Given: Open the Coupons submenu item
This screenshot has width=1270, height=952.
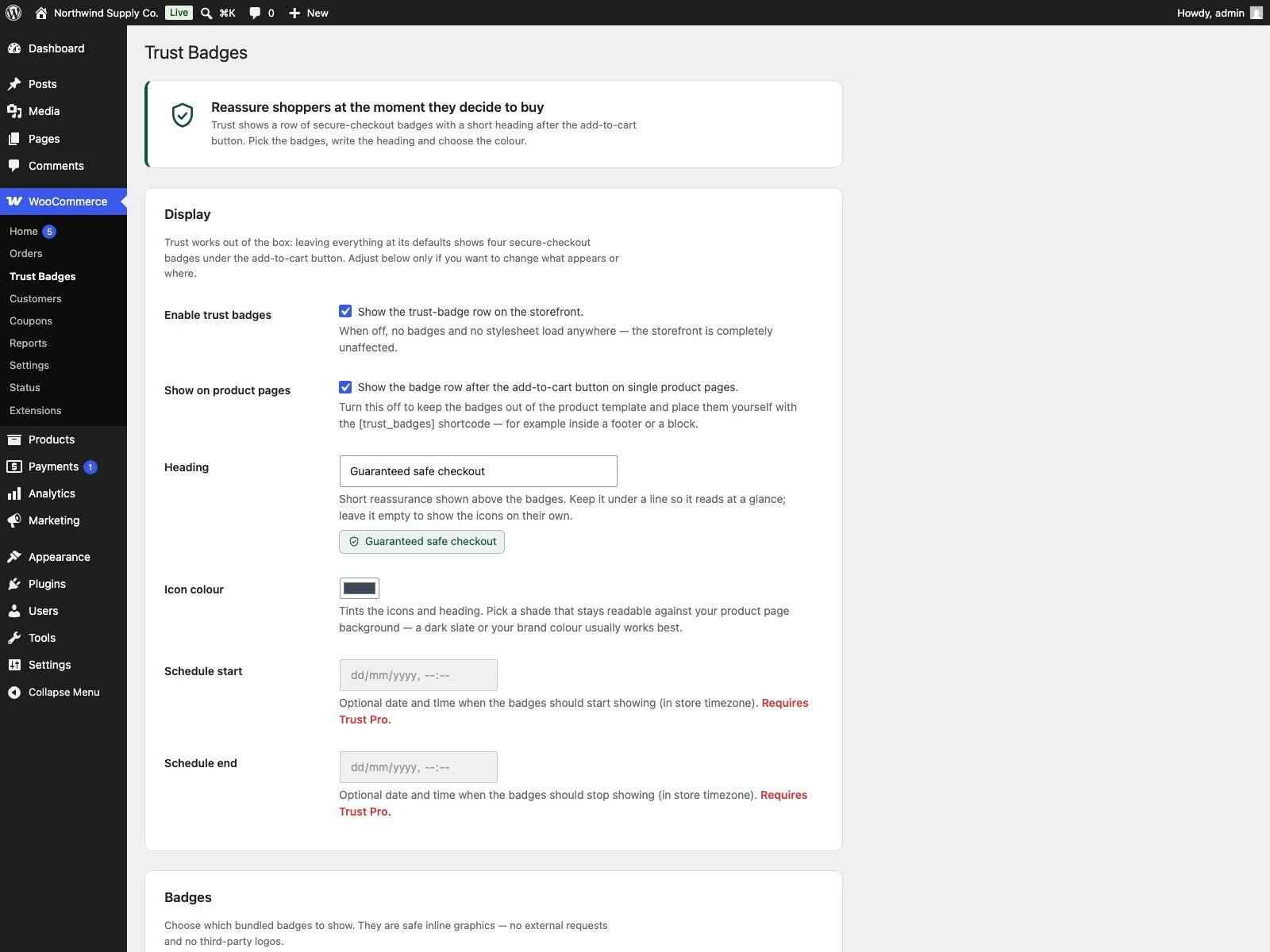Looking at the screenshot, I should click(31, 321).
